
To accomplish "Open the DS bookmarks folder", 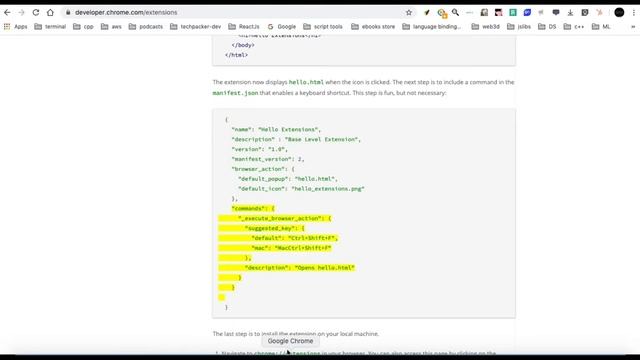I will coord(547,27).
